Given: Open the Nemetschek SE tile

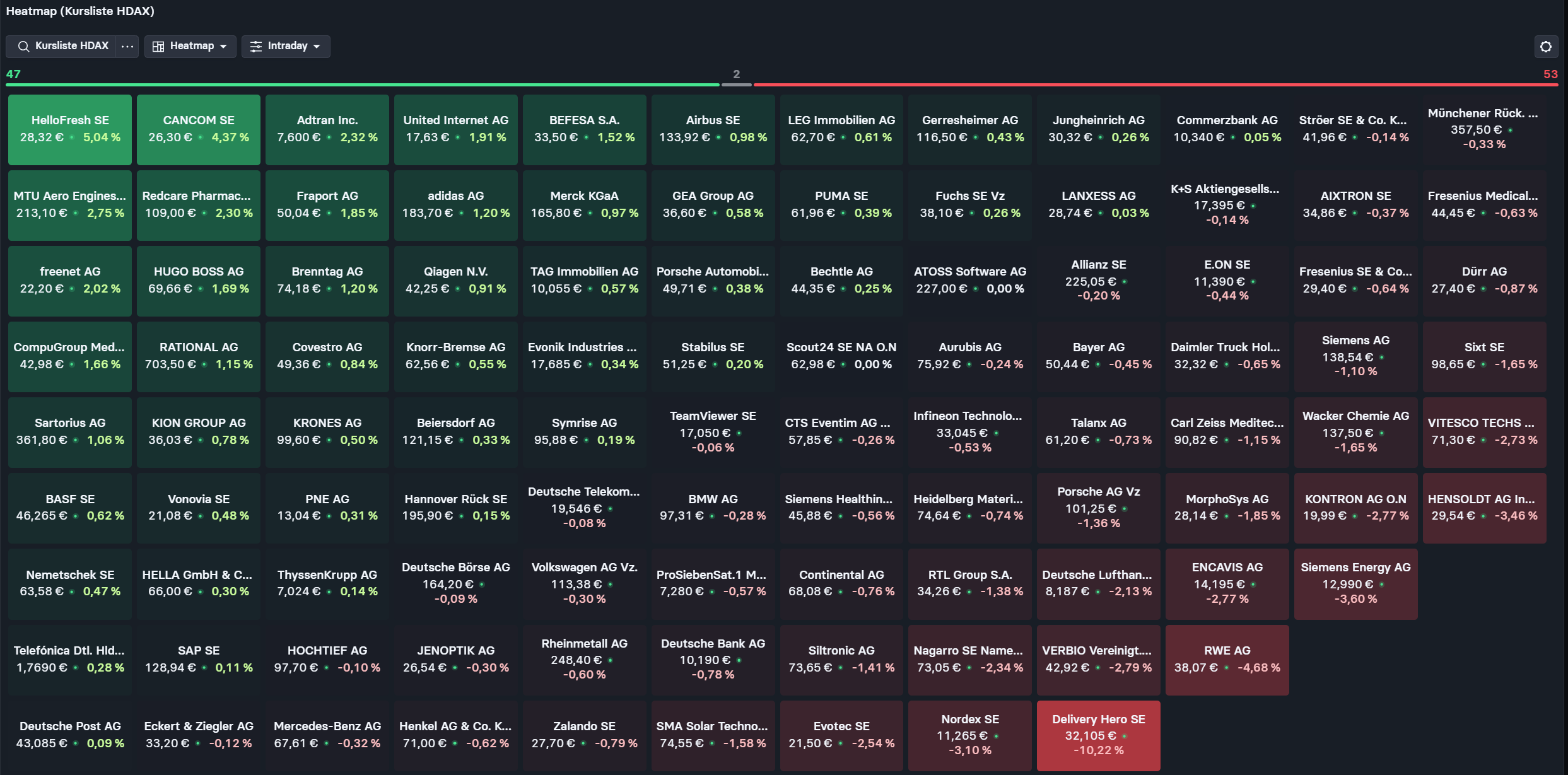Looking at the screenshot, I should point(70,584).
